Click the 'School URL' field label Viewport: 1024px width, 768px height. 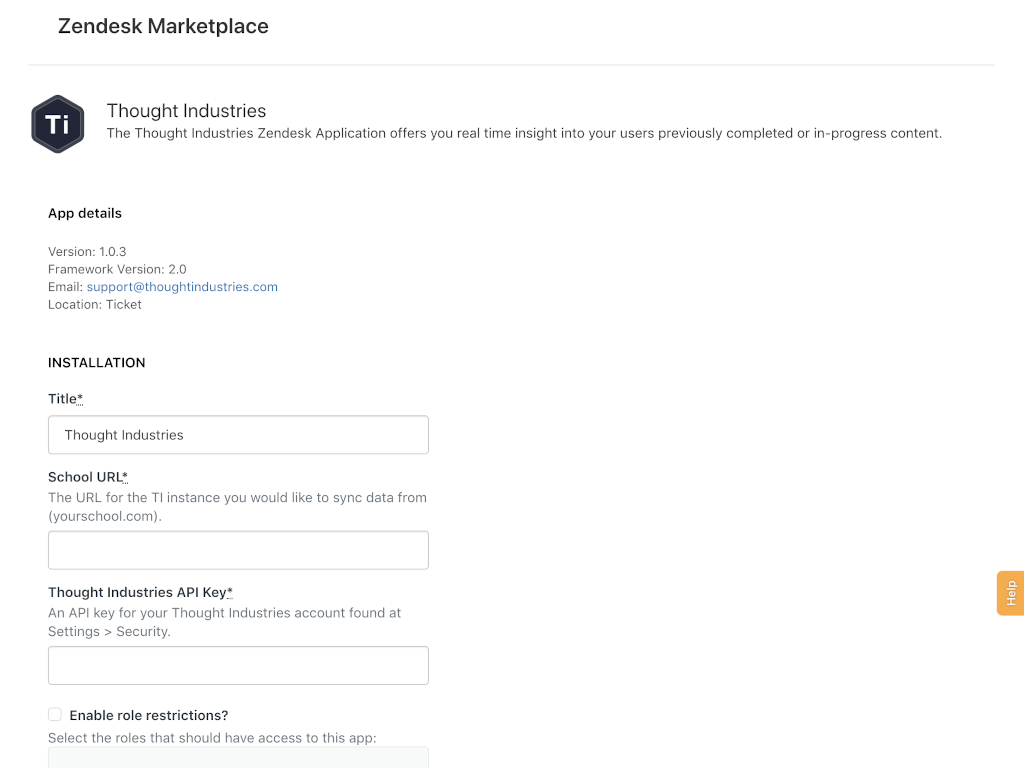[88, 477]
